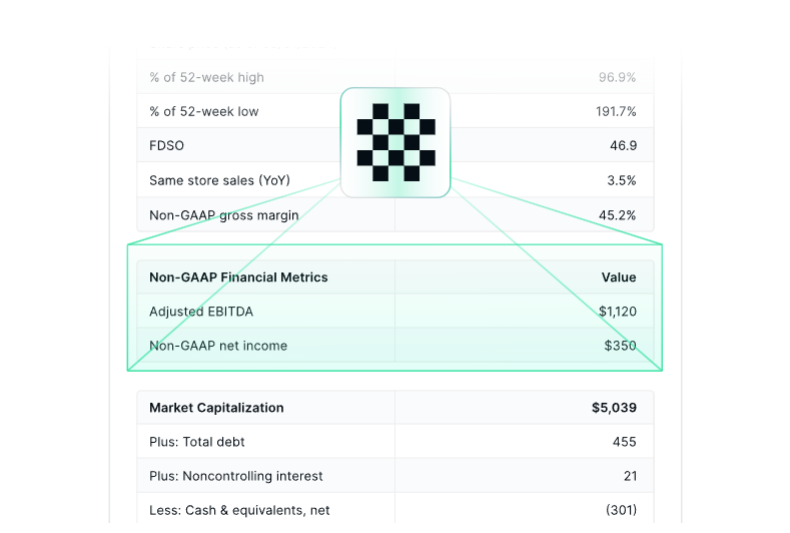This screenshot has height=533, width=790.
Task: Select the 455 total debt value
Action: (624, 441)
